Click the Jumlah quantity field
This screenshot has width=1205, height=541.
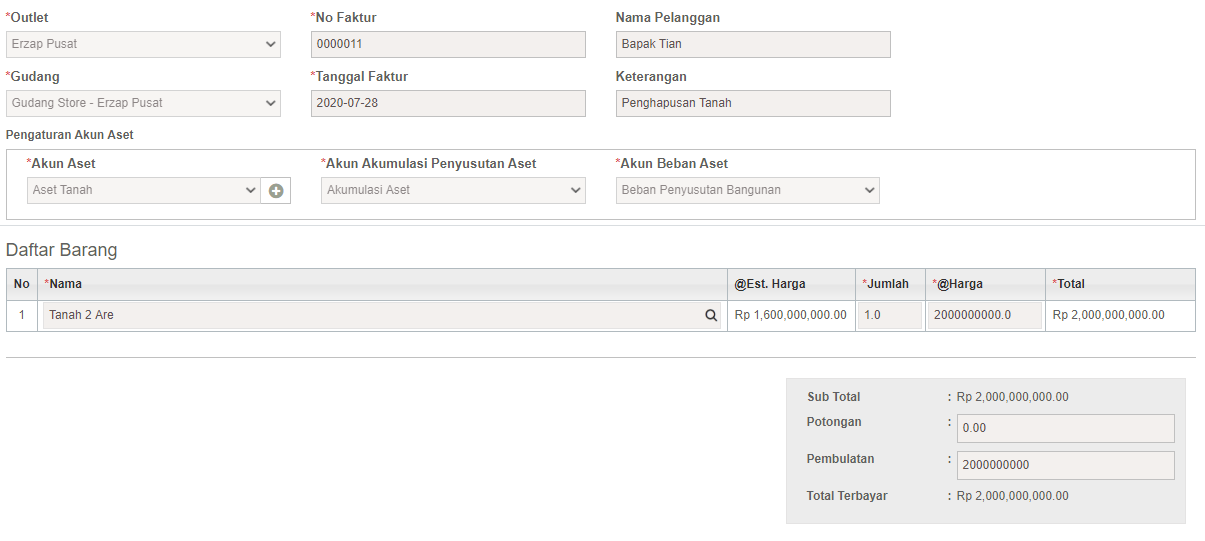[x=890, y=315]
